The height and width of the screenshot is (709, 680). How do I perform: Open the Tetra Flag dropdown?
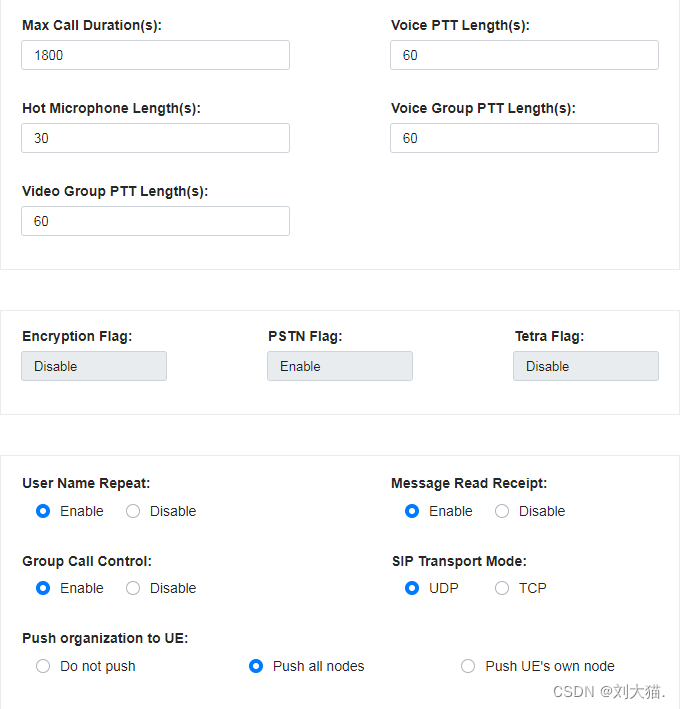(585, 366)
